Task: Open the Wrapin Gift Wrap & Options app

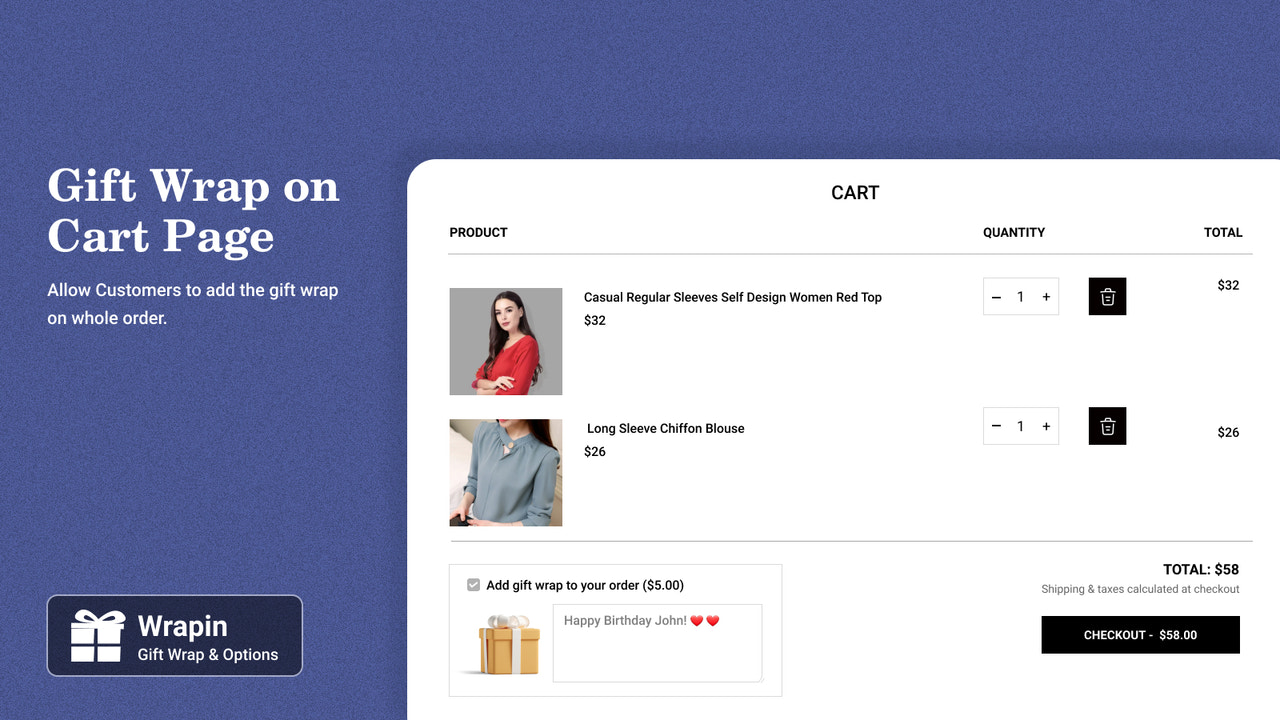Action: click(174, 635)
